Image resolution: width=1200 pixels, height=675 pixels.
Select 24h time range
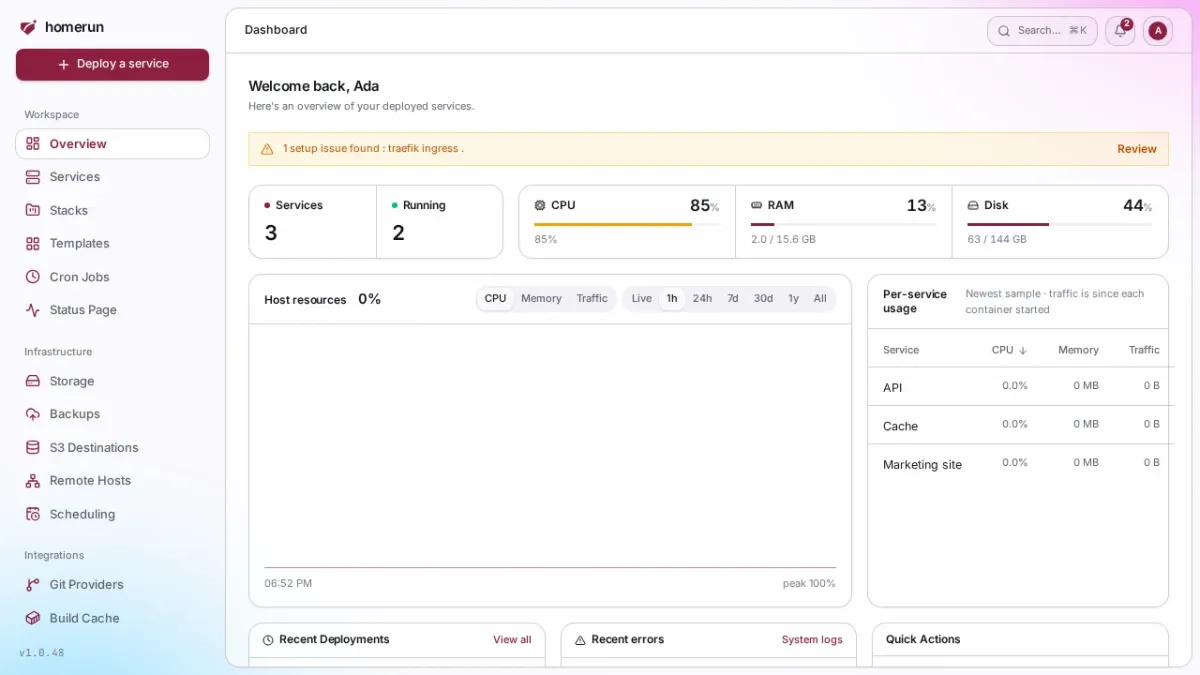[702, 299]
